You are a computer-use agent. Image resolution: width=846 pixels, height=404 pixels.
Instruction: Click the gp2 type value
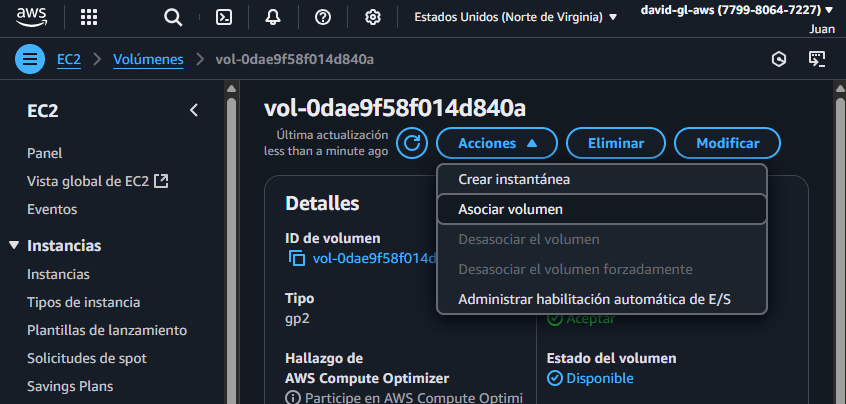coord(297,318)
